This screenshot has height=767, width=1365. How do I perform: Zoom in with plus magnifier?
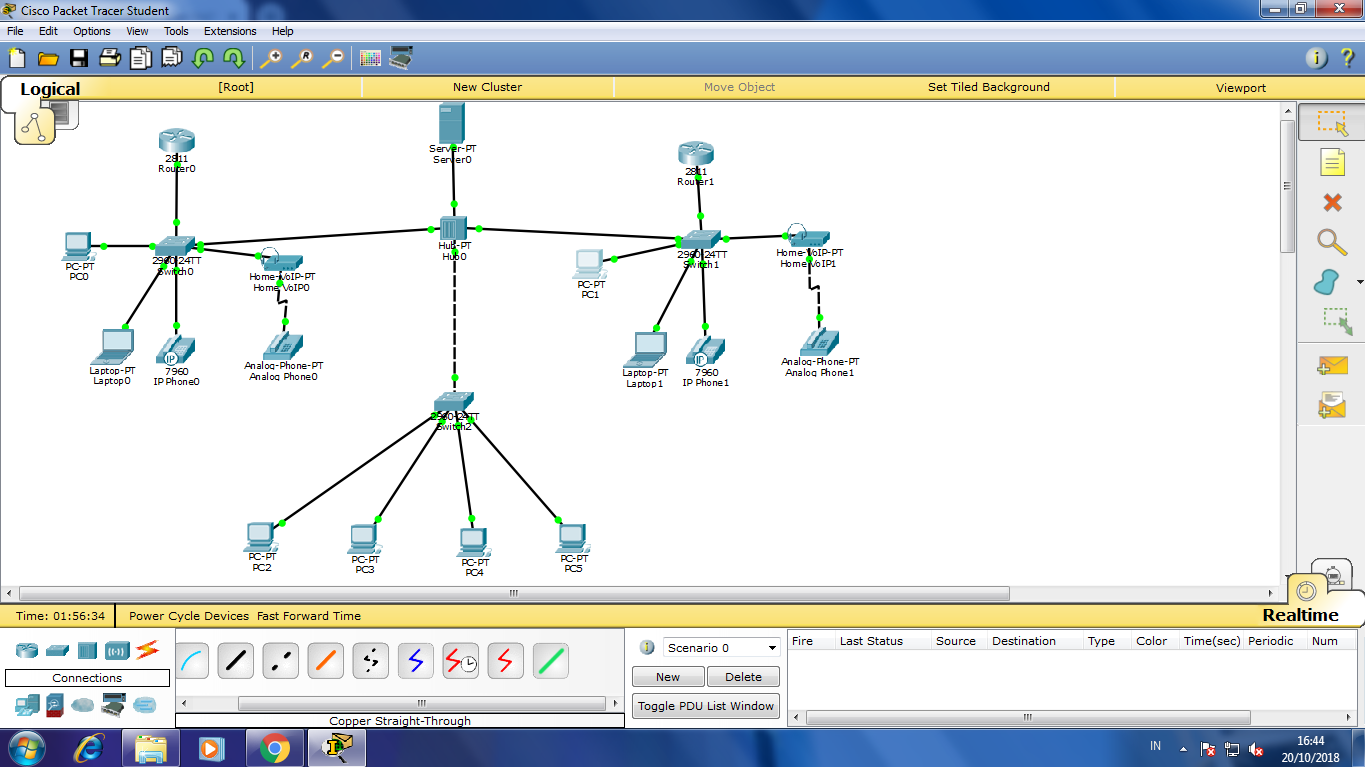(270, 58)
